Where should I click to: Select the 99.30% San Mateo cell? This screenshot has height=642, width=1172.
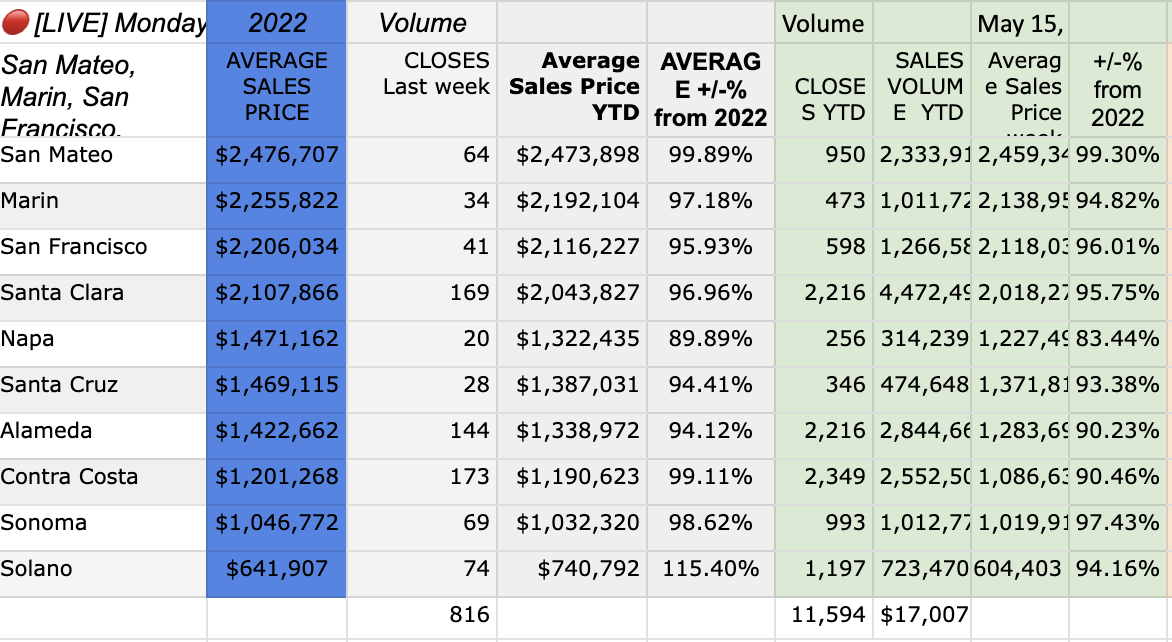point(1117,159)
